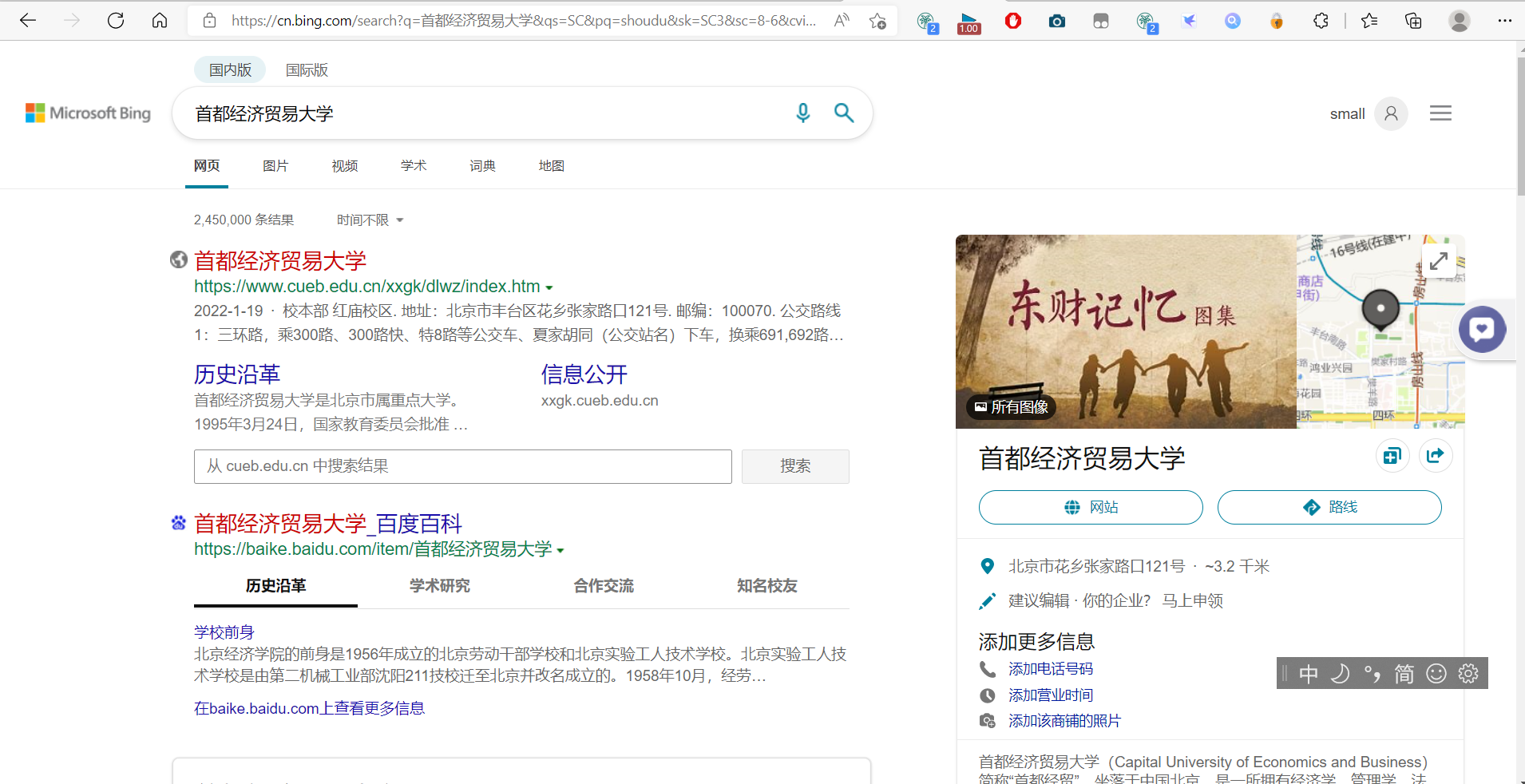The image size is (1525, 784).
Task: Open the 信息公开 sitelink
Action: coord(584,374)
